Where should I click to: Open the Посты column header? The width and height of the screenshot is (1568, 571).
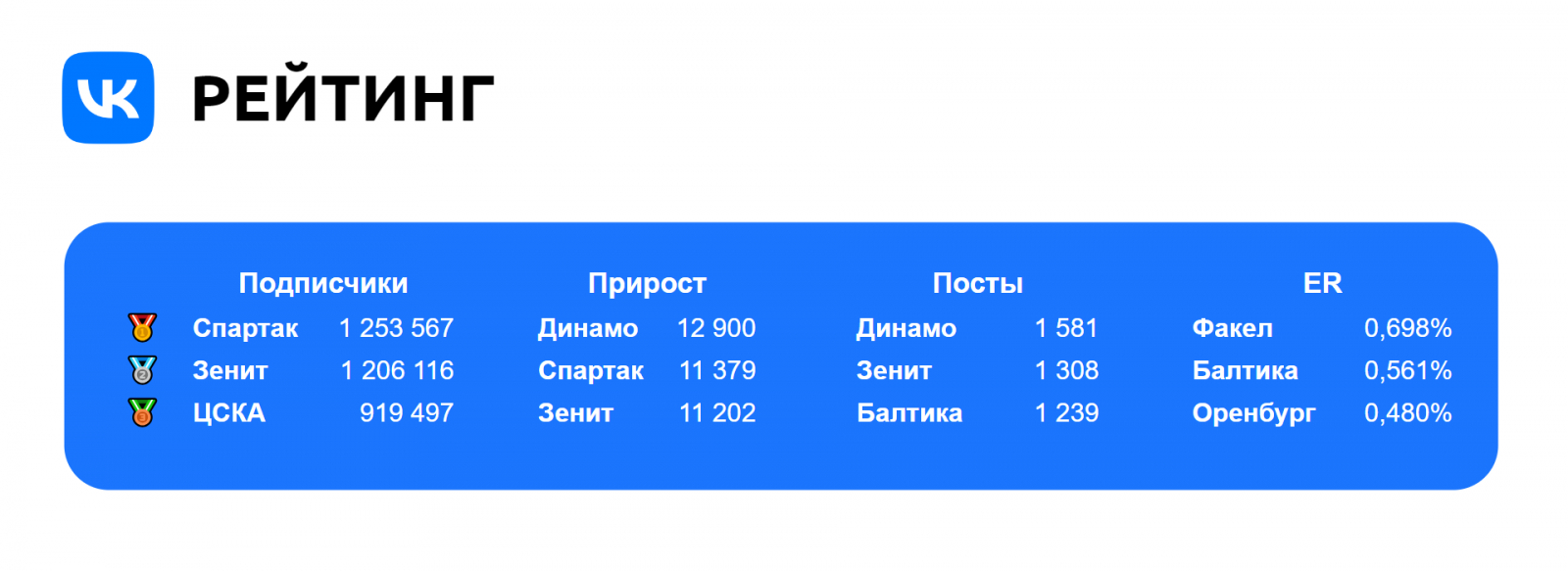(x=977, y=283)
